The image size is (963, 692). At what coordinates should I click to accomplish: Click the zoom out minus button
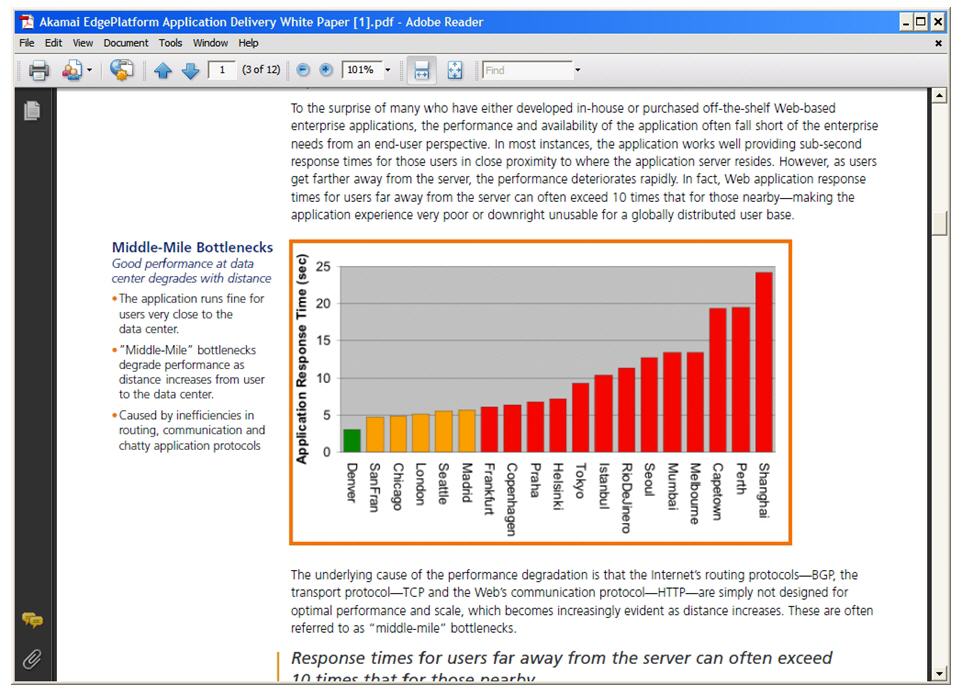(304, 70)
